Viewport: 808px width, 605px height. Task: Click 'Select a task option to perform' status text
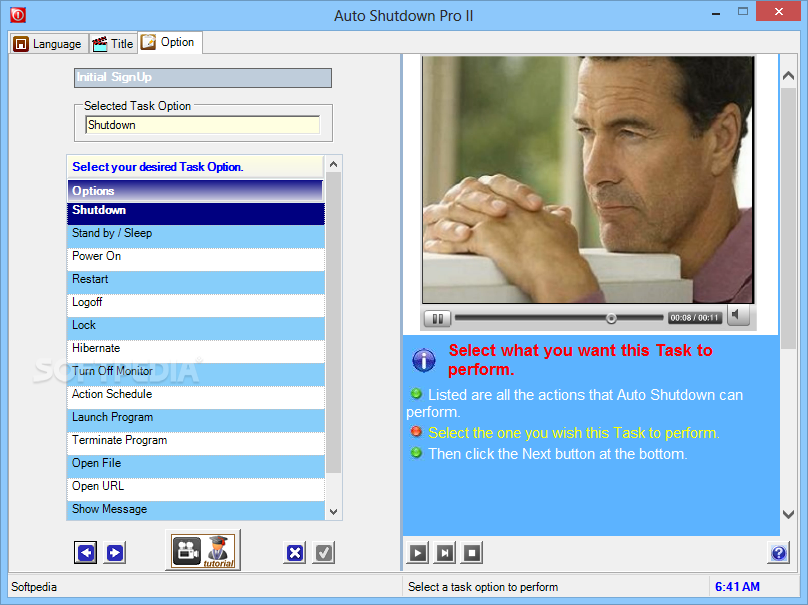[x=483, y=587]
